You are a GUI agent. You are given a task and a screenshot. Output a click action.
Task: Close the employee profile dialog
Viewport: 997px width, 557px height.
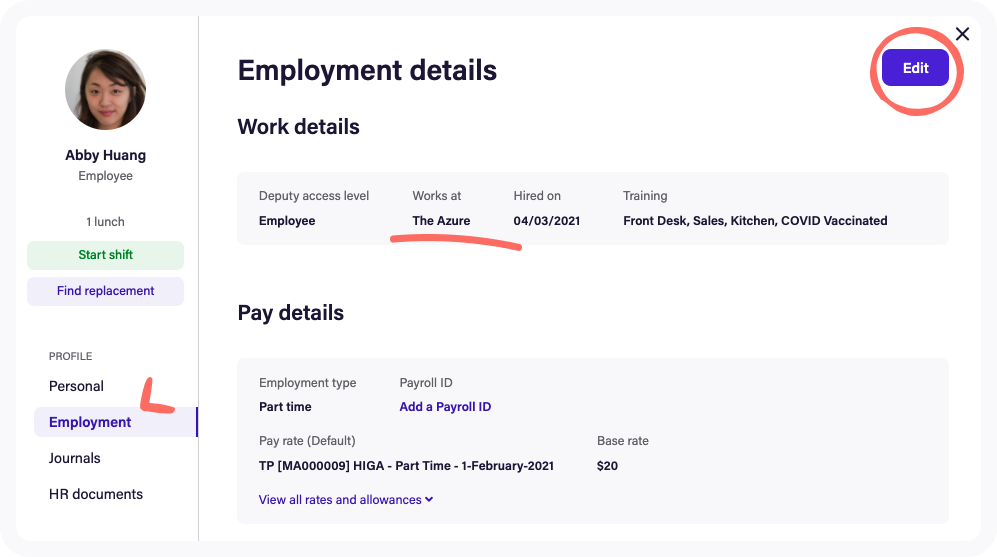[x=962, y=34]
